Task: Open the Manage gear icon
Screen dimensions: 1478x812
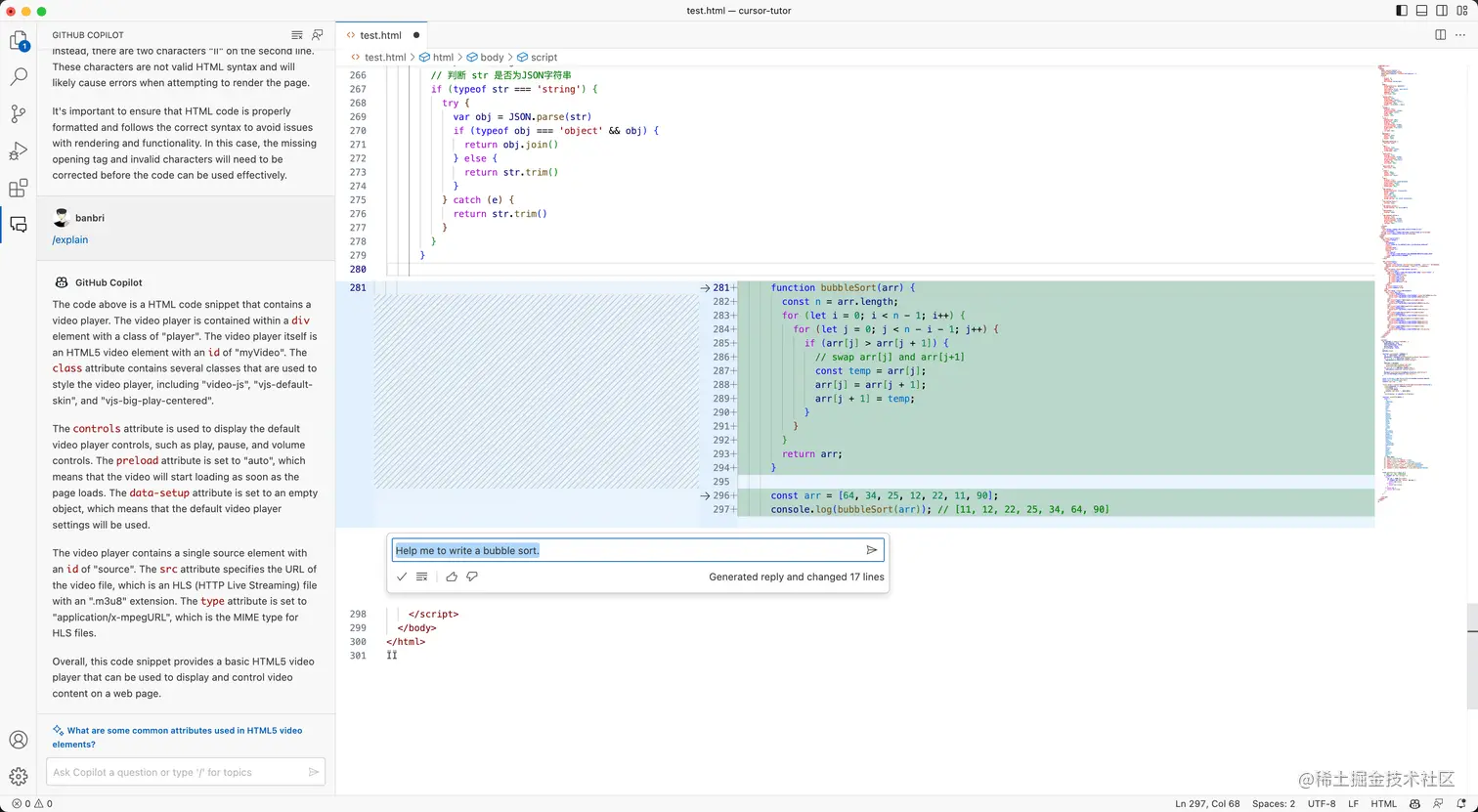Action: click(x=19, y=777)
